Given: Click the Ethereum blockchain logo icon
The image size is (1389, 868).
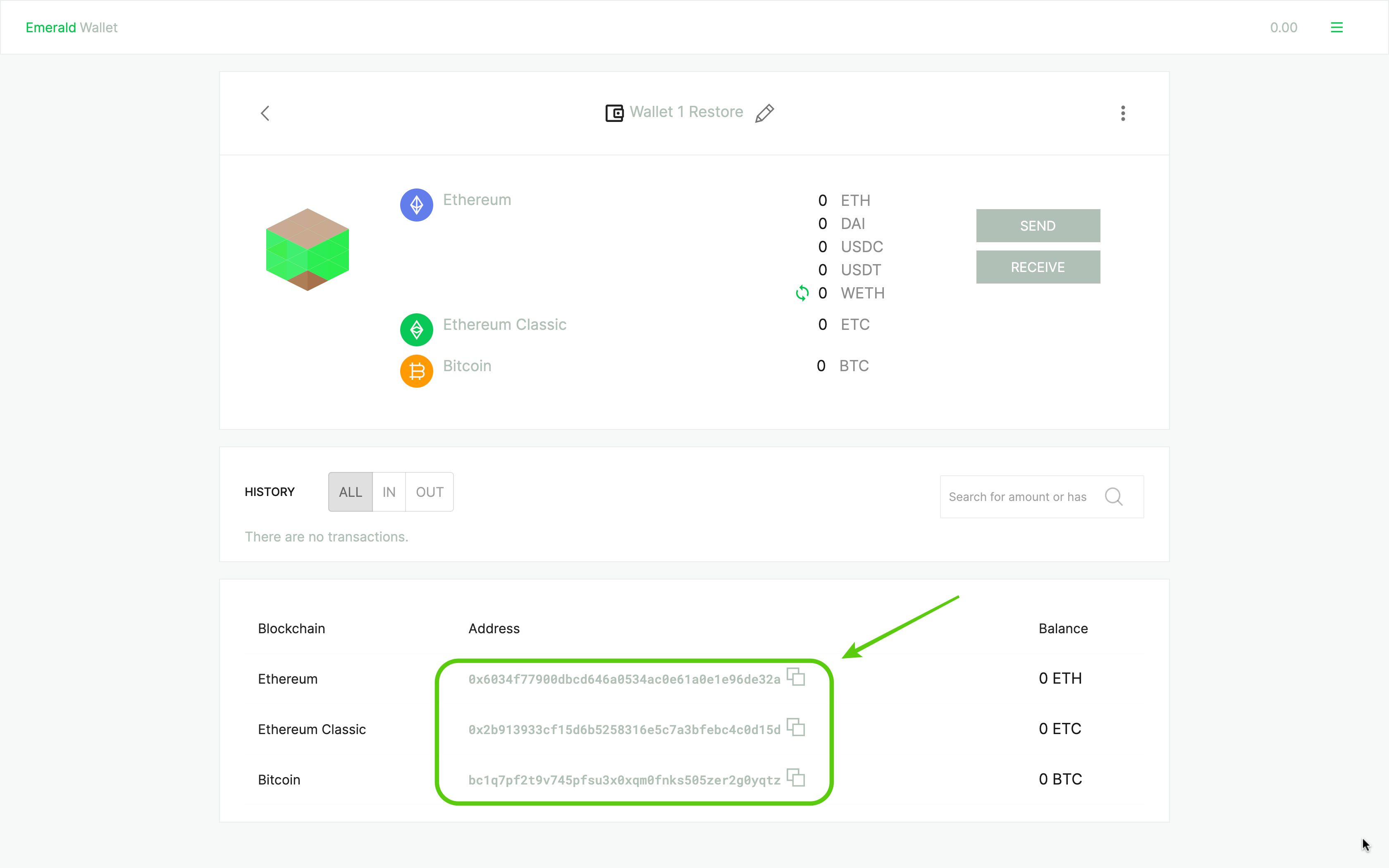Looking at the screenshot, I should [x=416, y=205].
